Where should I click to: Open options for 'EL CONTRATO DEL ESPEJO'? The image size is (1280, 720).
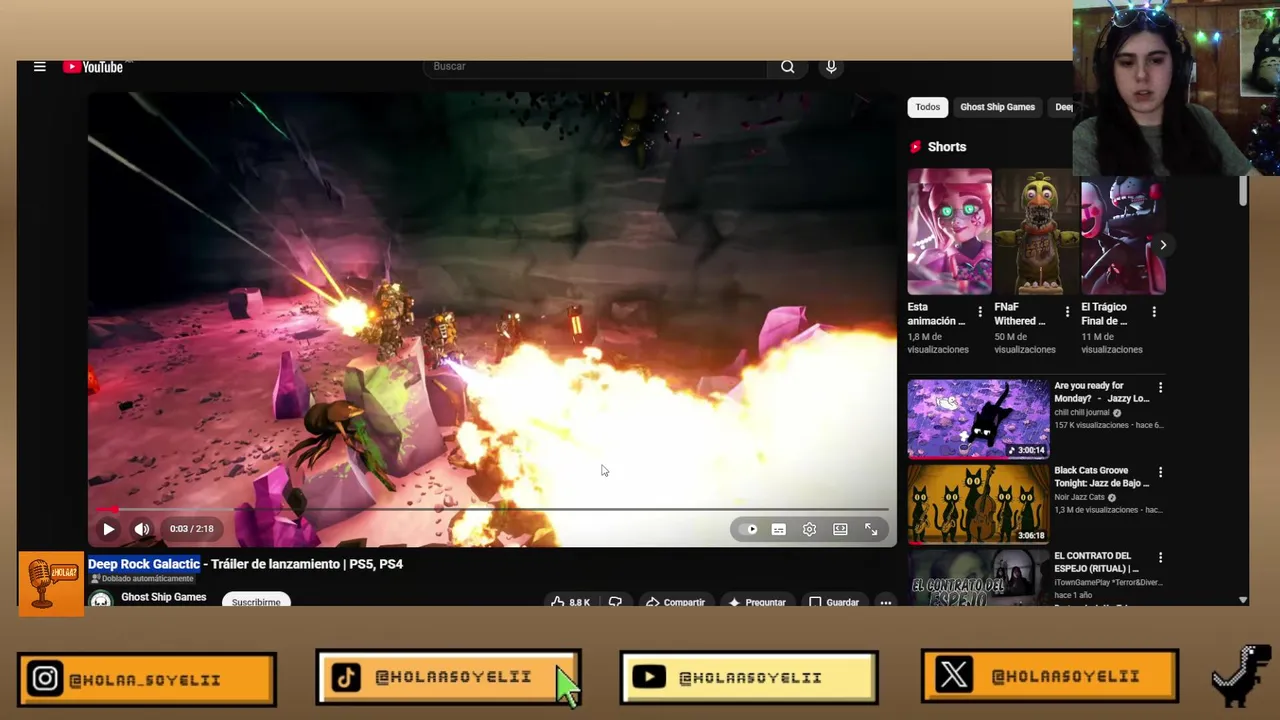(x=1160, y=557)
